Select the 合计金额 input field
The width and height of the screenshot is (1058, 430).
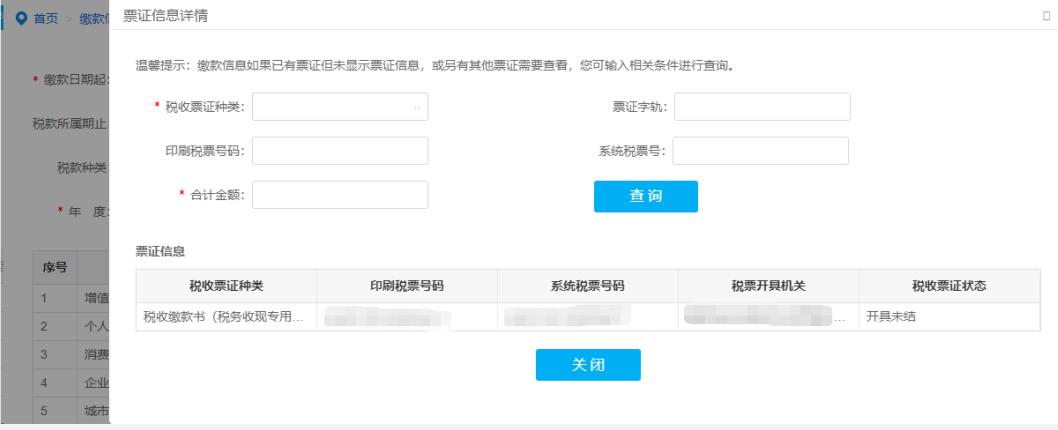point(340,195)
